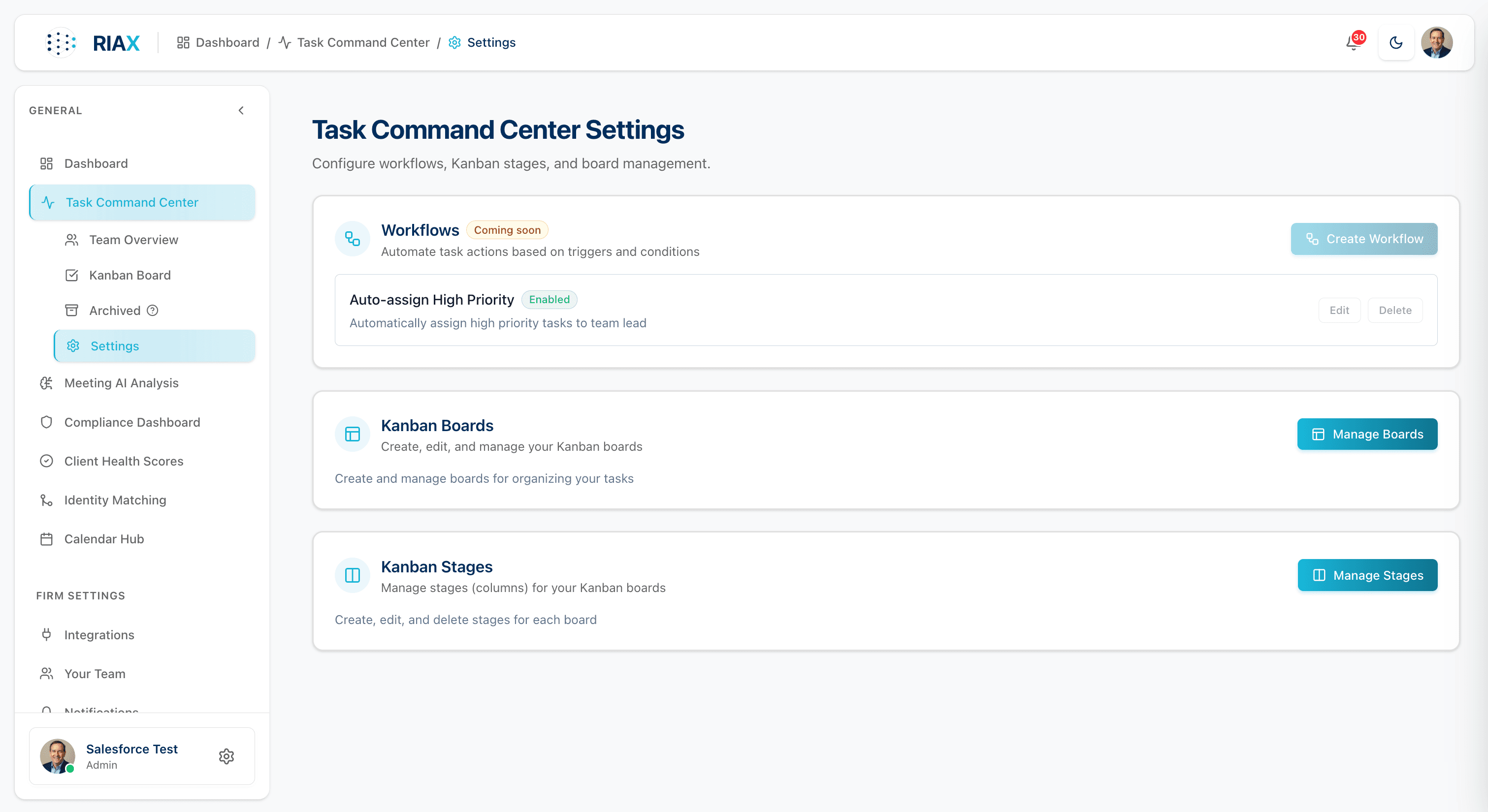Open Archived sub-item
The width and height of the screenshot is (1488, 812).
(155, 311)
